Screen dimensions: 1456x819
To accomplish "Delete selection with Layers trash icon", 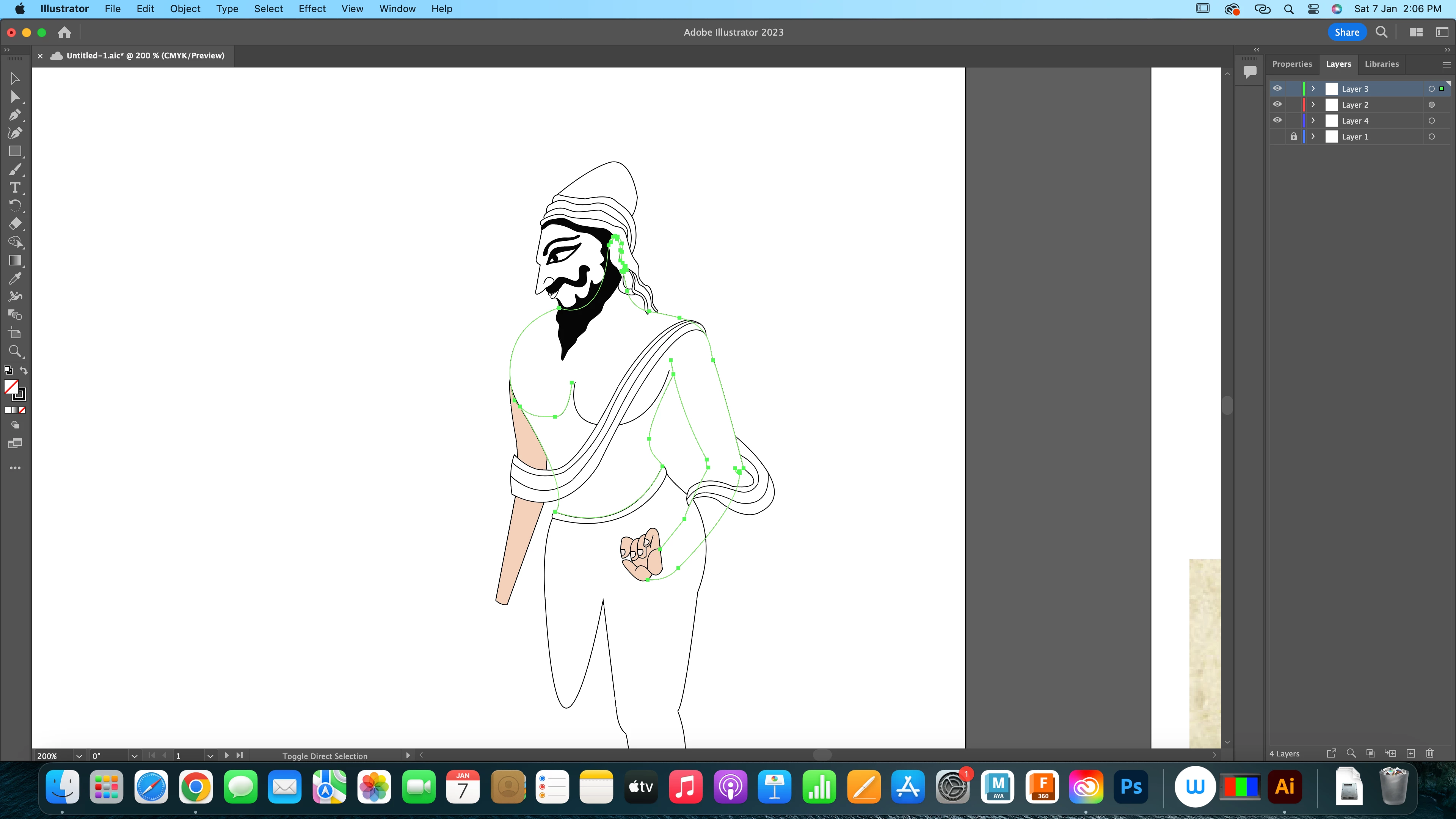I will [1430, 753].
